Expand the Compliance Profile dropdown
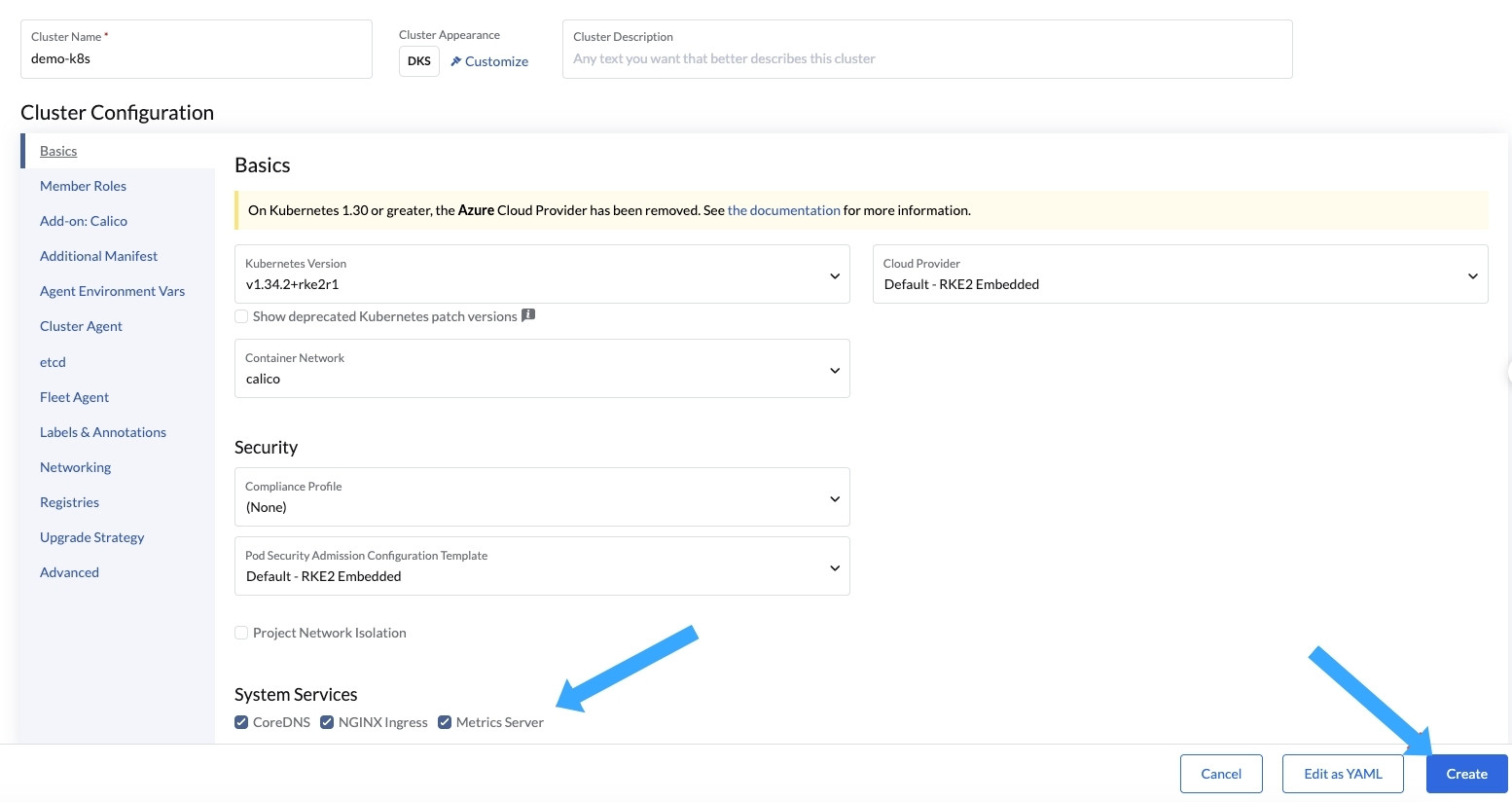This screenshot has width=1512, height=802. (x=542, y=497)
